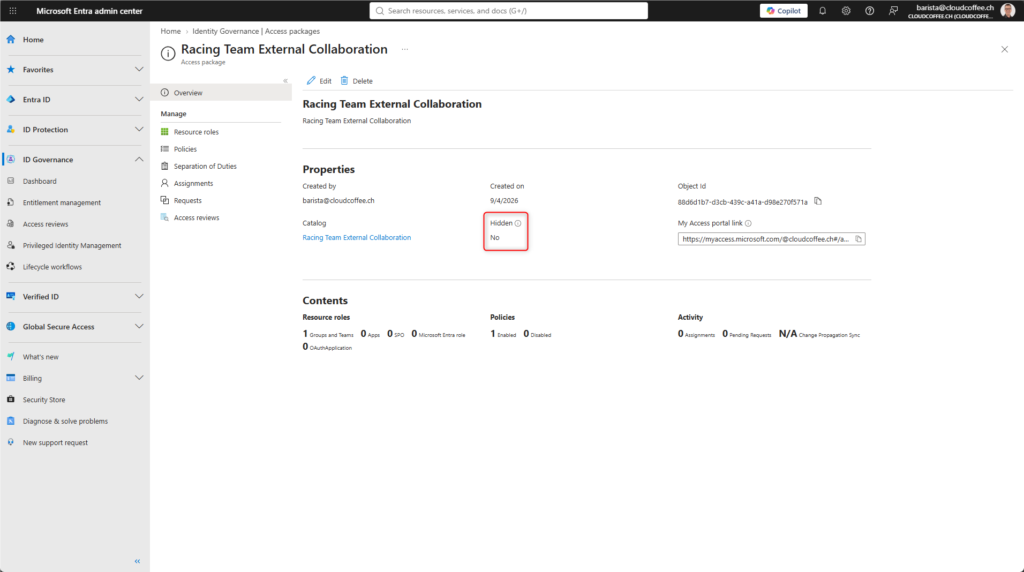Click the 1 Enabled policies count

click(x=503, y=334)
